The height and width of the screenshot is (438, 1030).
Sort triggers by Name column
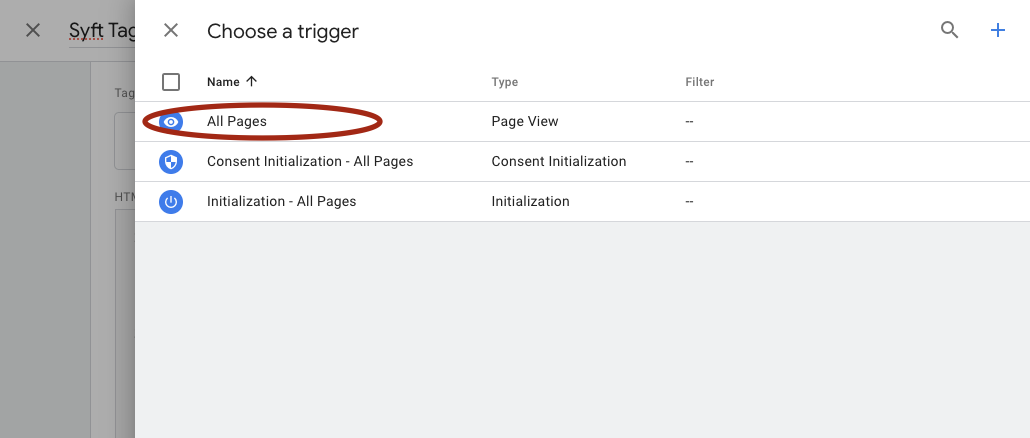[x=223, y=82]
